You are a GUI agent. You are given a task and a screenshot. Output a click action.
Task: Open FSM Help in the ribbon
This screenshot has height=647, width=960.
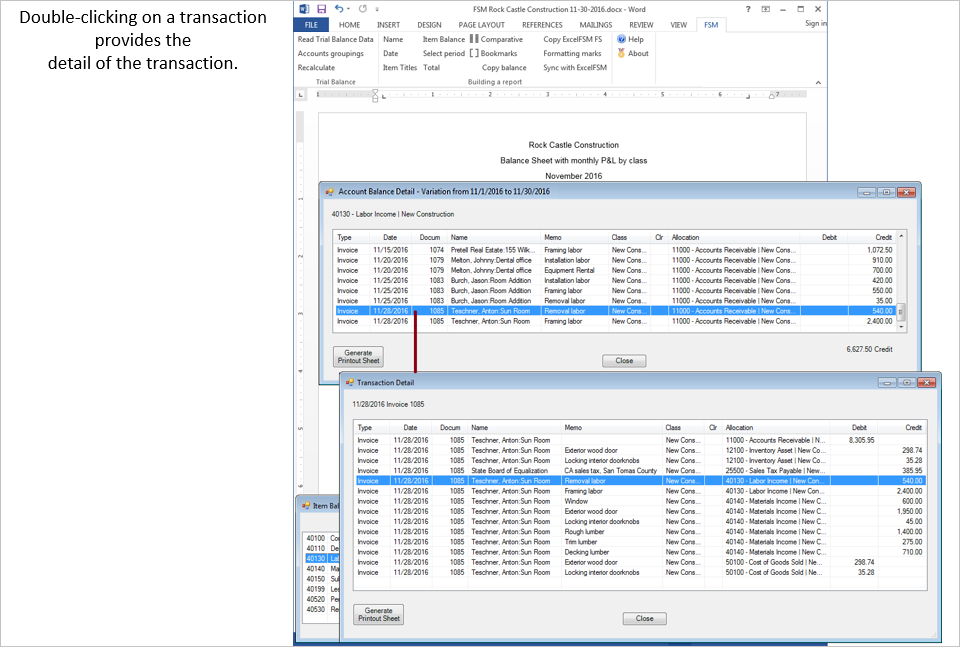631,39
